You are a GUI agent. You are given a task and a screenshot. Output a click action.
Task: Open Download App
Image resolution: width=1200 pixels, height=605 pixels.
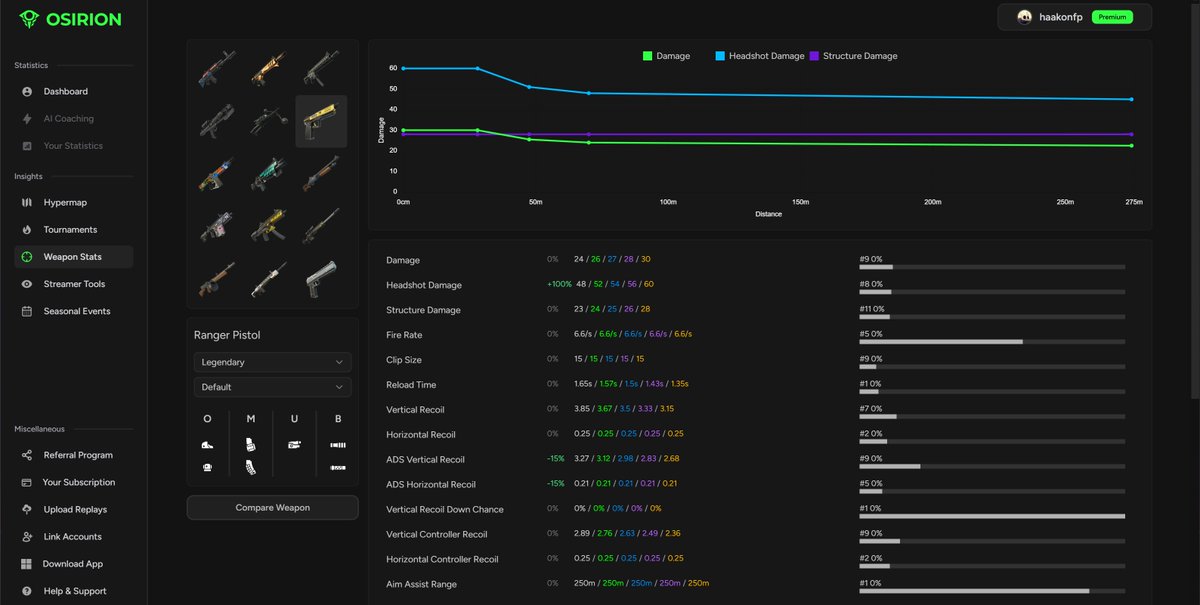73,564
